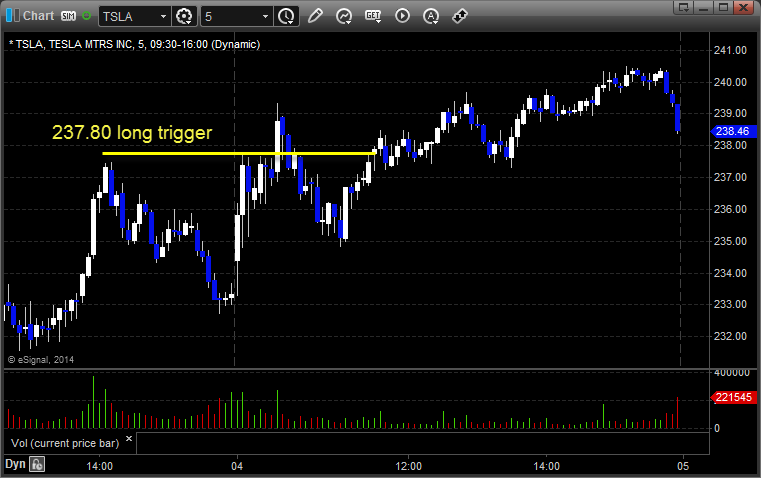
Task: Click the 241.00 price axis label
Action: click(730, 50)
